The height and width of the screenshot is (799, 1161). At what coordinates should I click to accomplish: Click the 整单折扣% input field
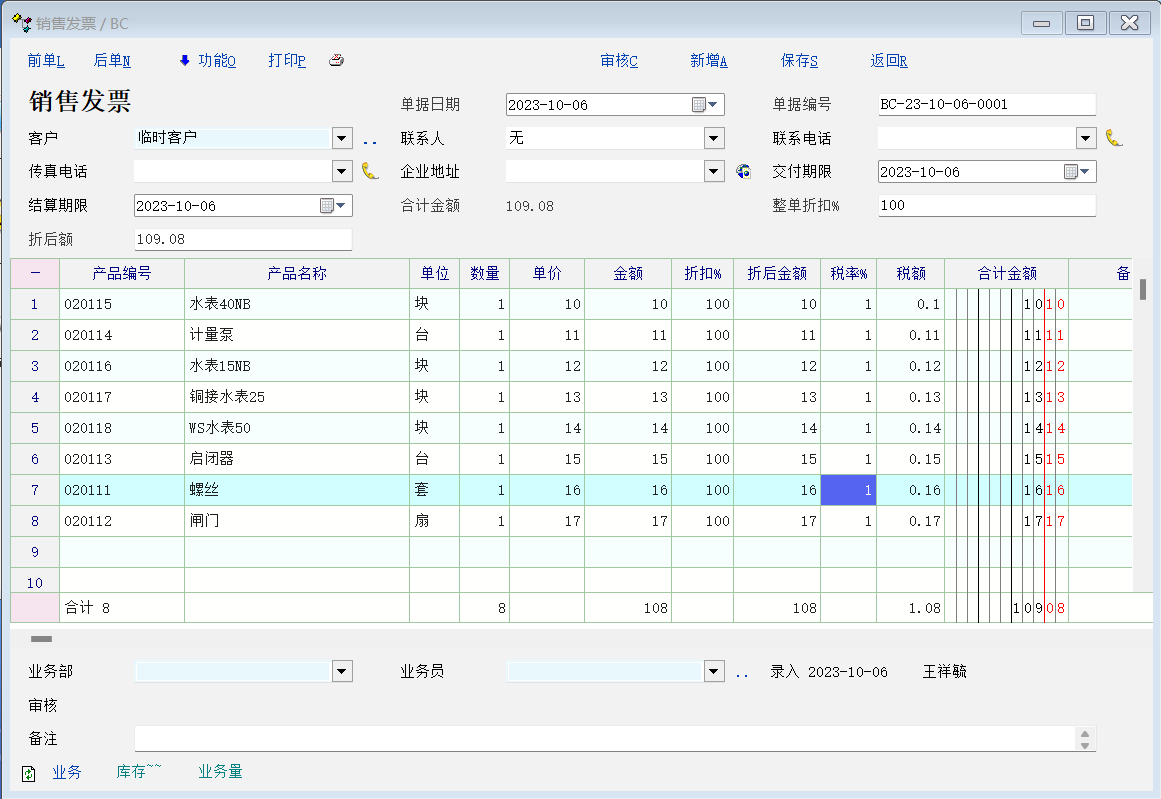coord(987,205)
